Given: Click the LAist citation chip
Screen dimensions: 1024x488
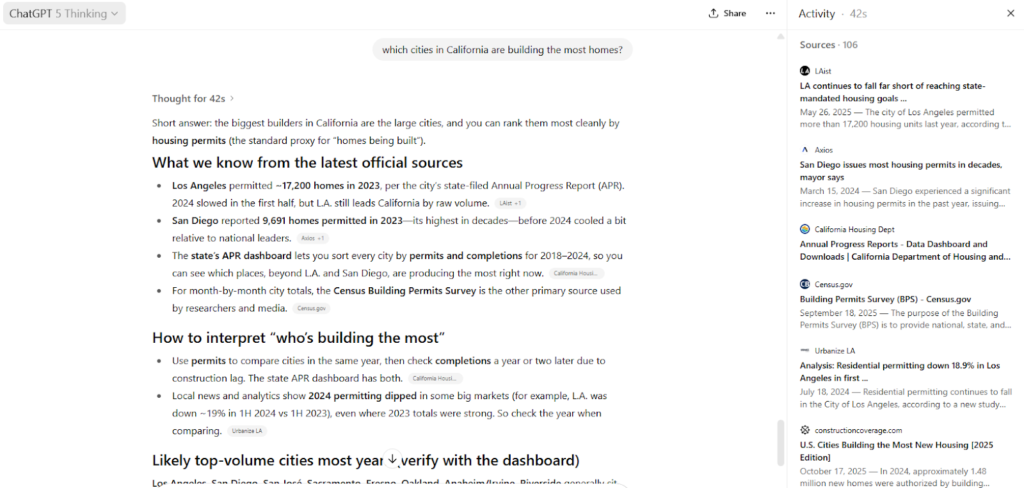Looking at the screenshot, I should [x=511, y=203].
